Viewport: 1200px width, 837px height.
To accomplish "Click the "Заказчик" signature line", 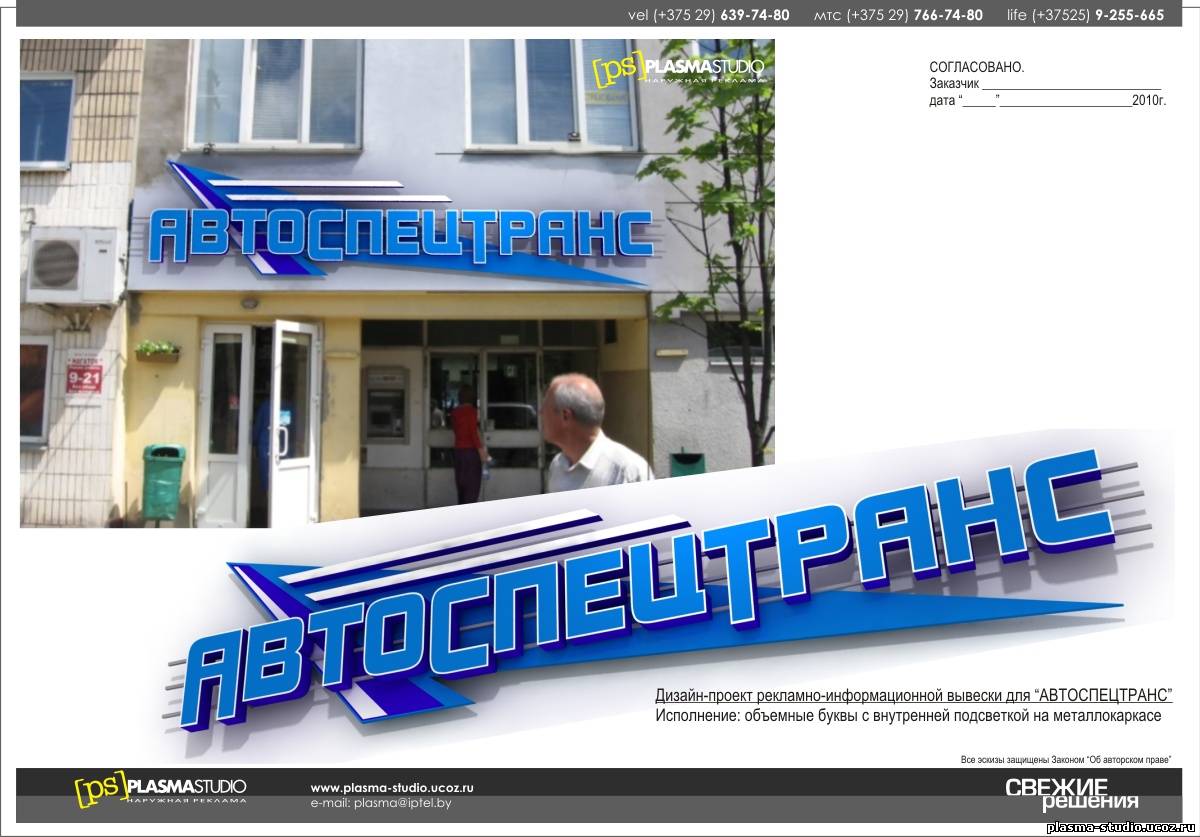I will point(1045,84).
